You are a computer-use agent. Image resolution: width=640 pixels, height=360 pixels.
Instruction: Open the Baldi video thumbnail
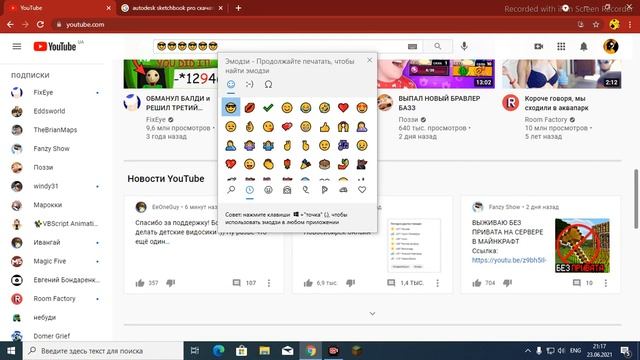(x=171, y=74)
